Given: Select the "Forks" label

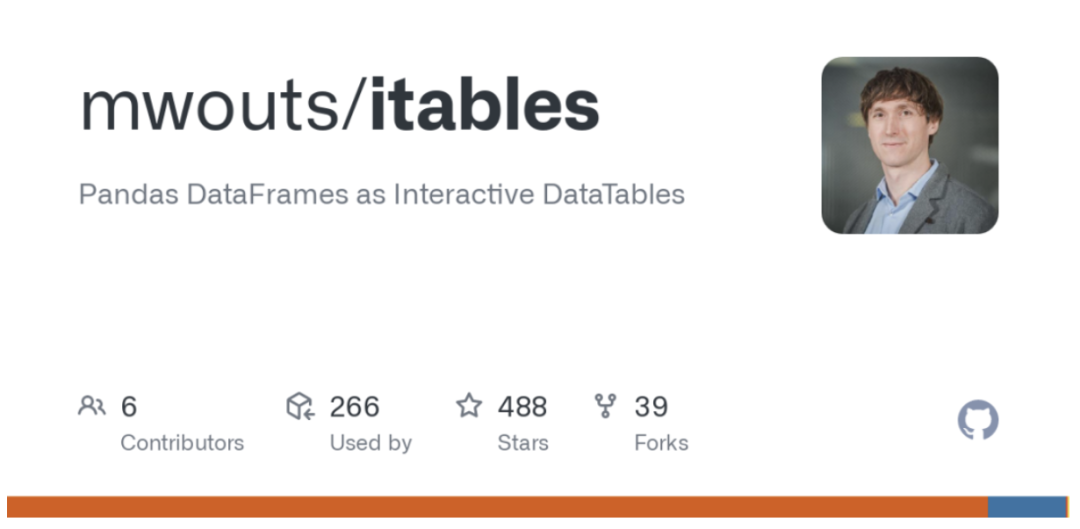Looking at the screenshot, I should click(x=661, y=443).
